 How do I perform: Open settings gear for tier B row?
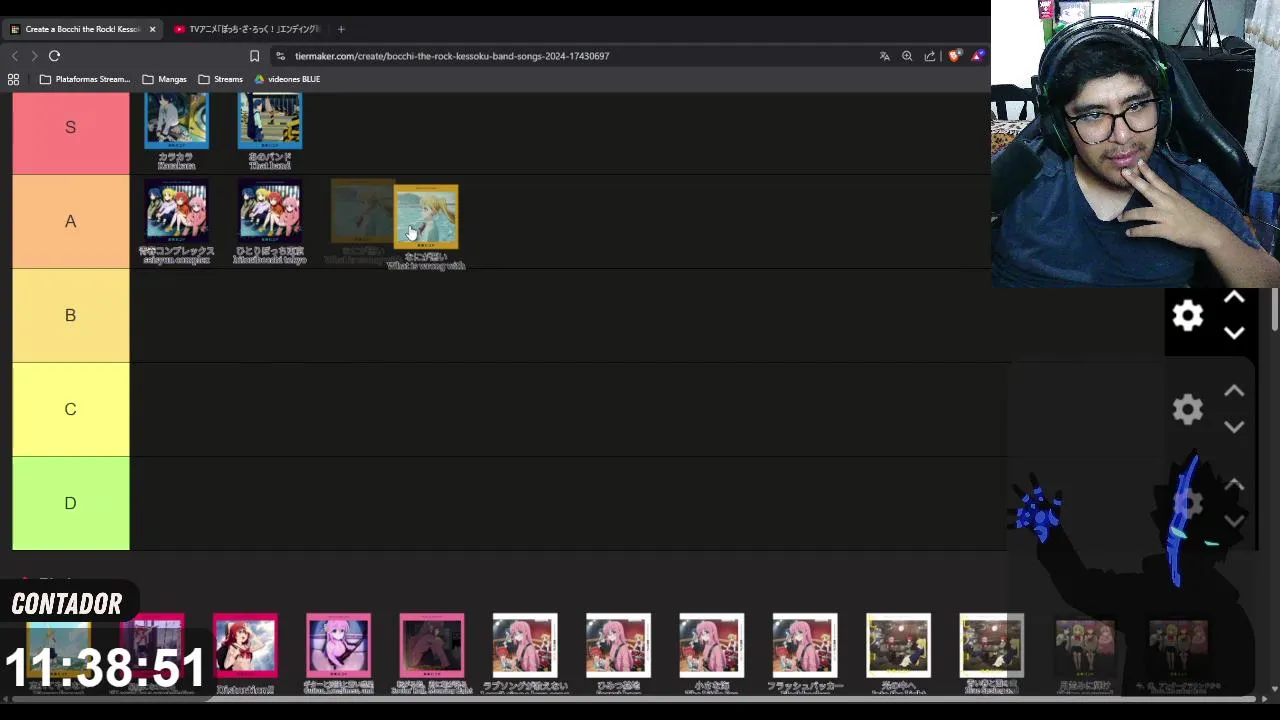point(1188,316)
